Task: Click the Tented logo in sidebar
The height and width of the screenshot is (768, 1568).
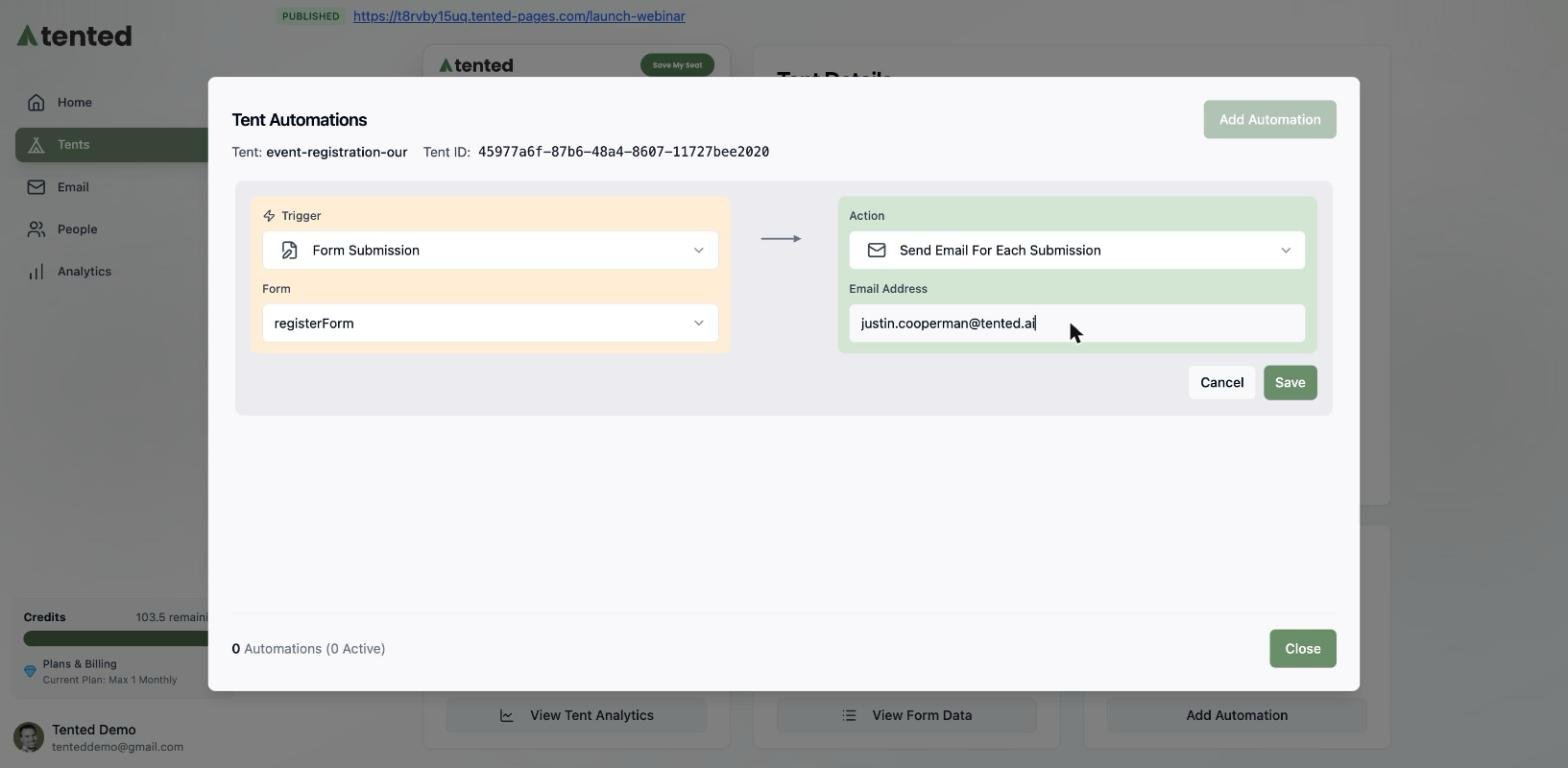Action: 74,36
